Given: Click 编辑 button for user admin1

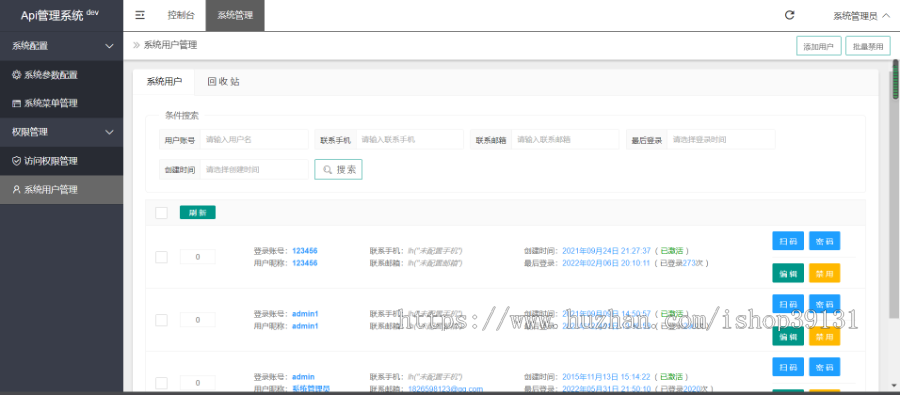Looking at the screenshot, I should (x=788, y=336).
